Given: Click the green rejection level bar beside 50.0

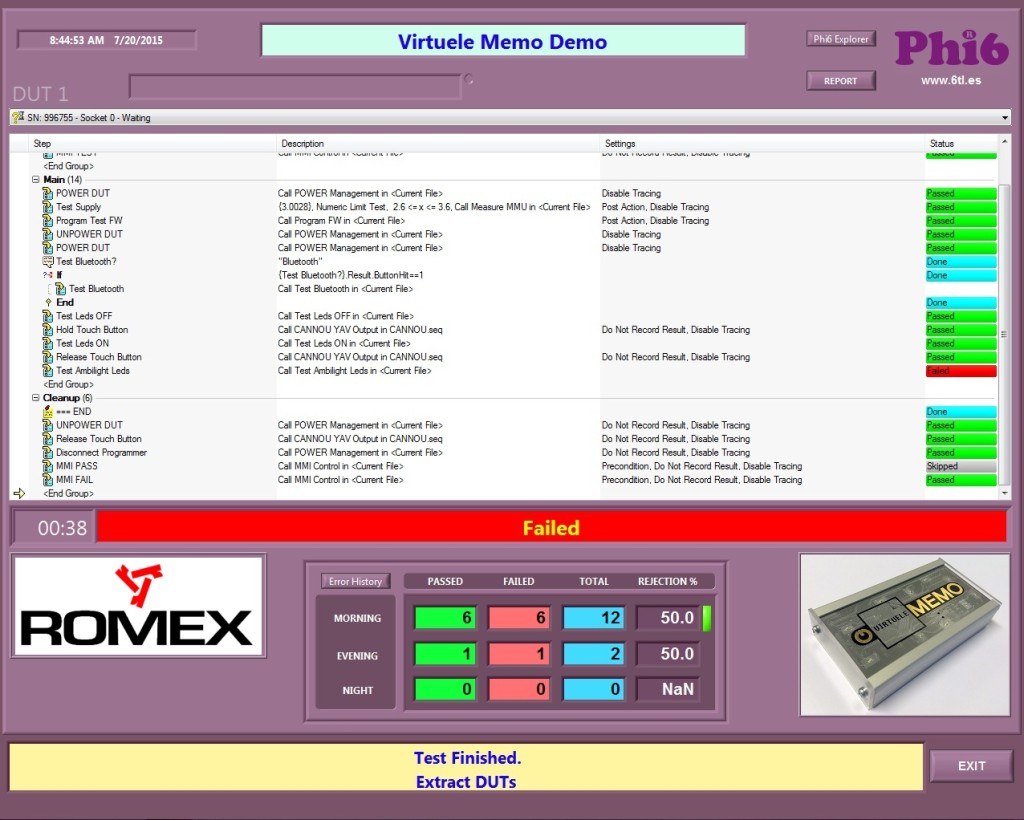Looking at the screenshot, I should tap(708, 618).
